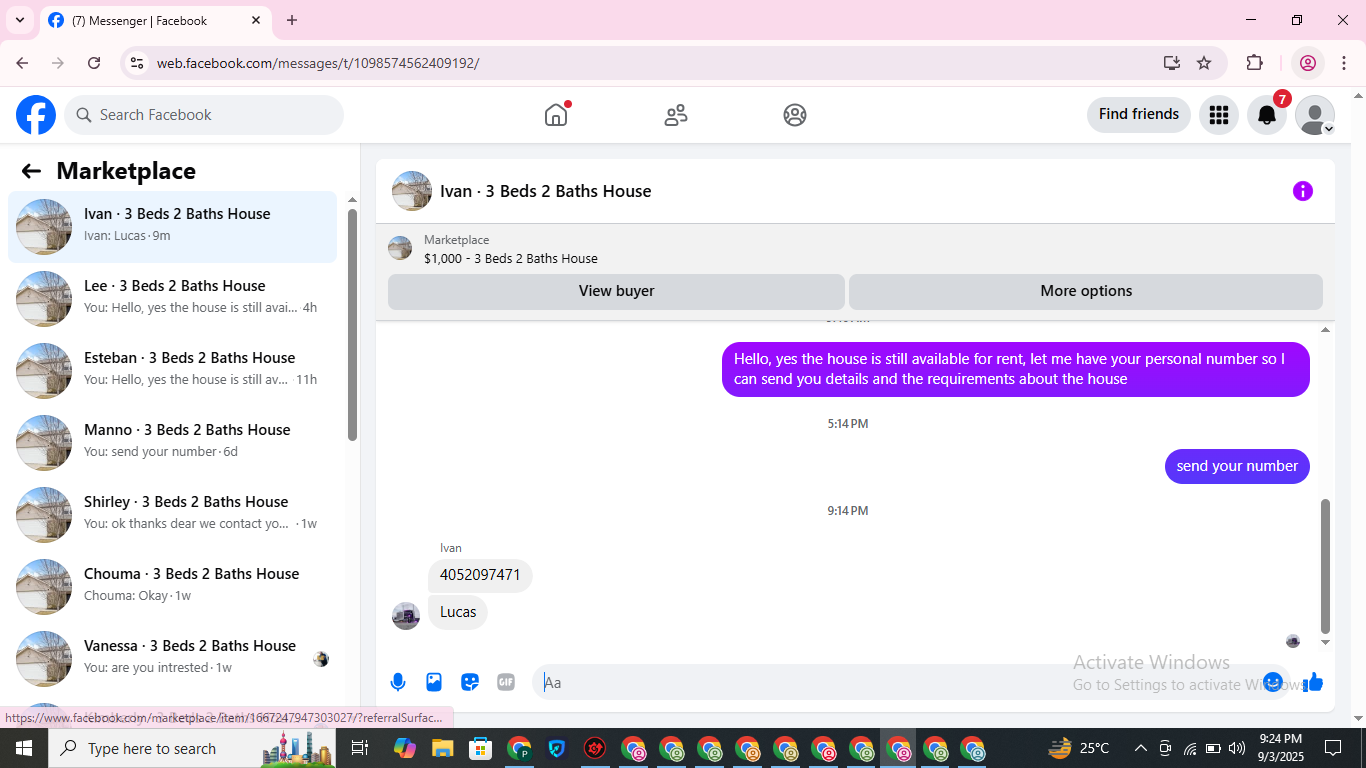Image resolution: width=1366 pixels, height=768 pixels.
Task: Select Ivan's 3 Beds 2 Baths House chat
Action: [173, 227]
